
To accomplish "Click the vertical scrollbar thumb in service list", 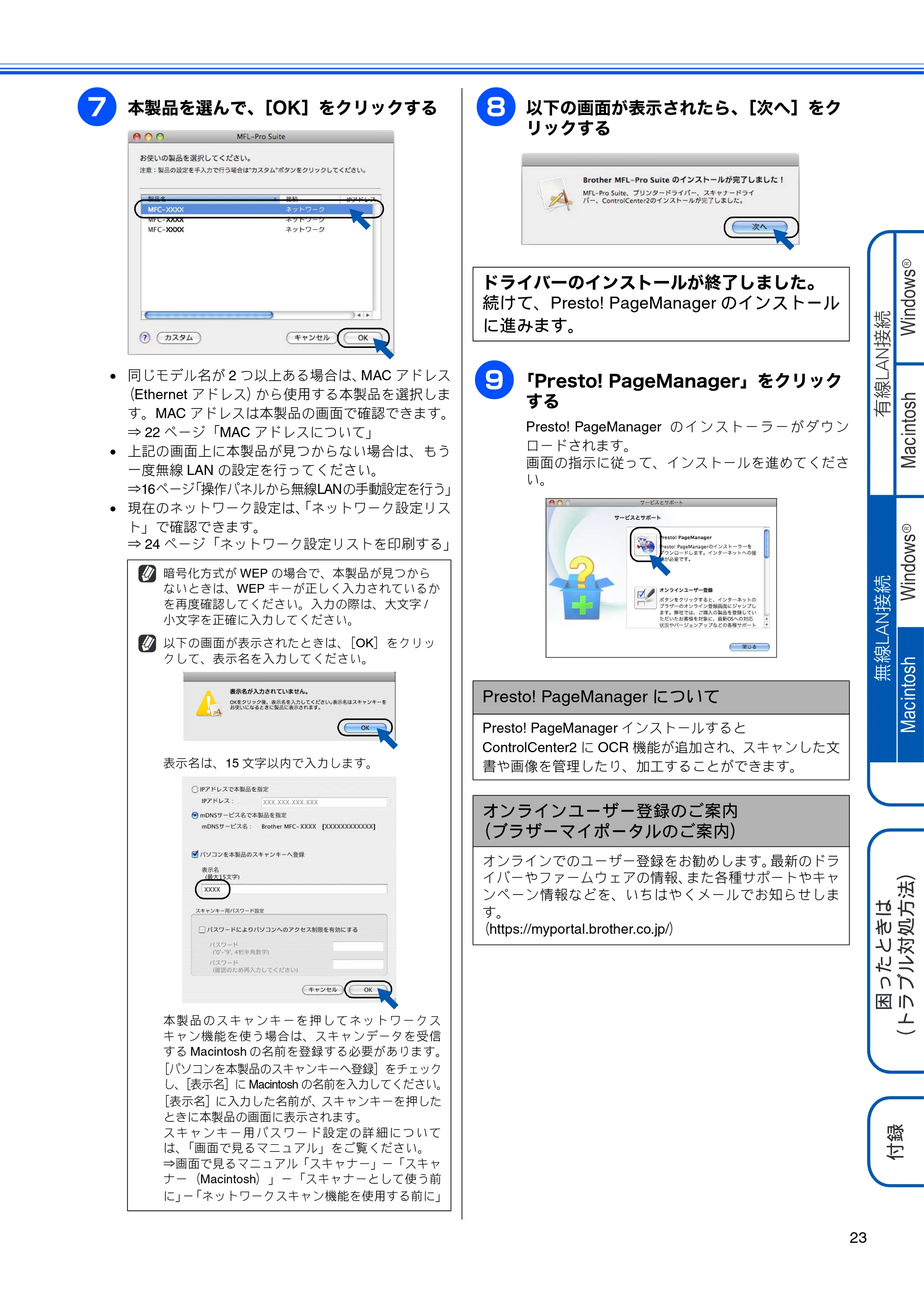I will pos(766,544).
